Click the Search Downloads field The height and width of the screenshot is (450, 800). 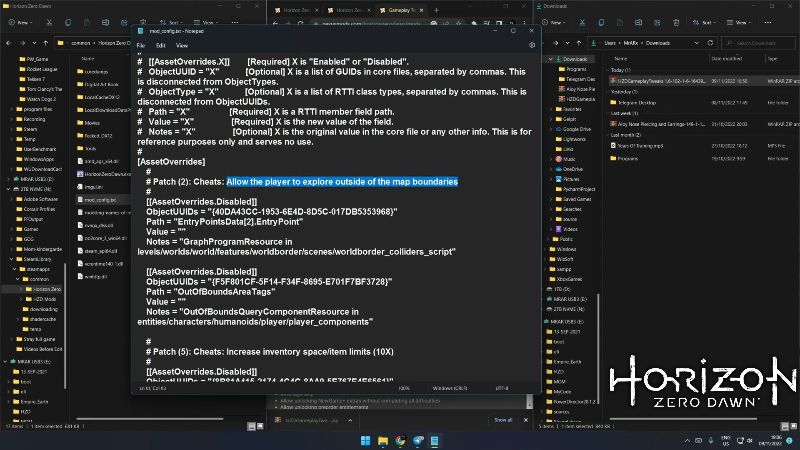(x=757, y=43)
